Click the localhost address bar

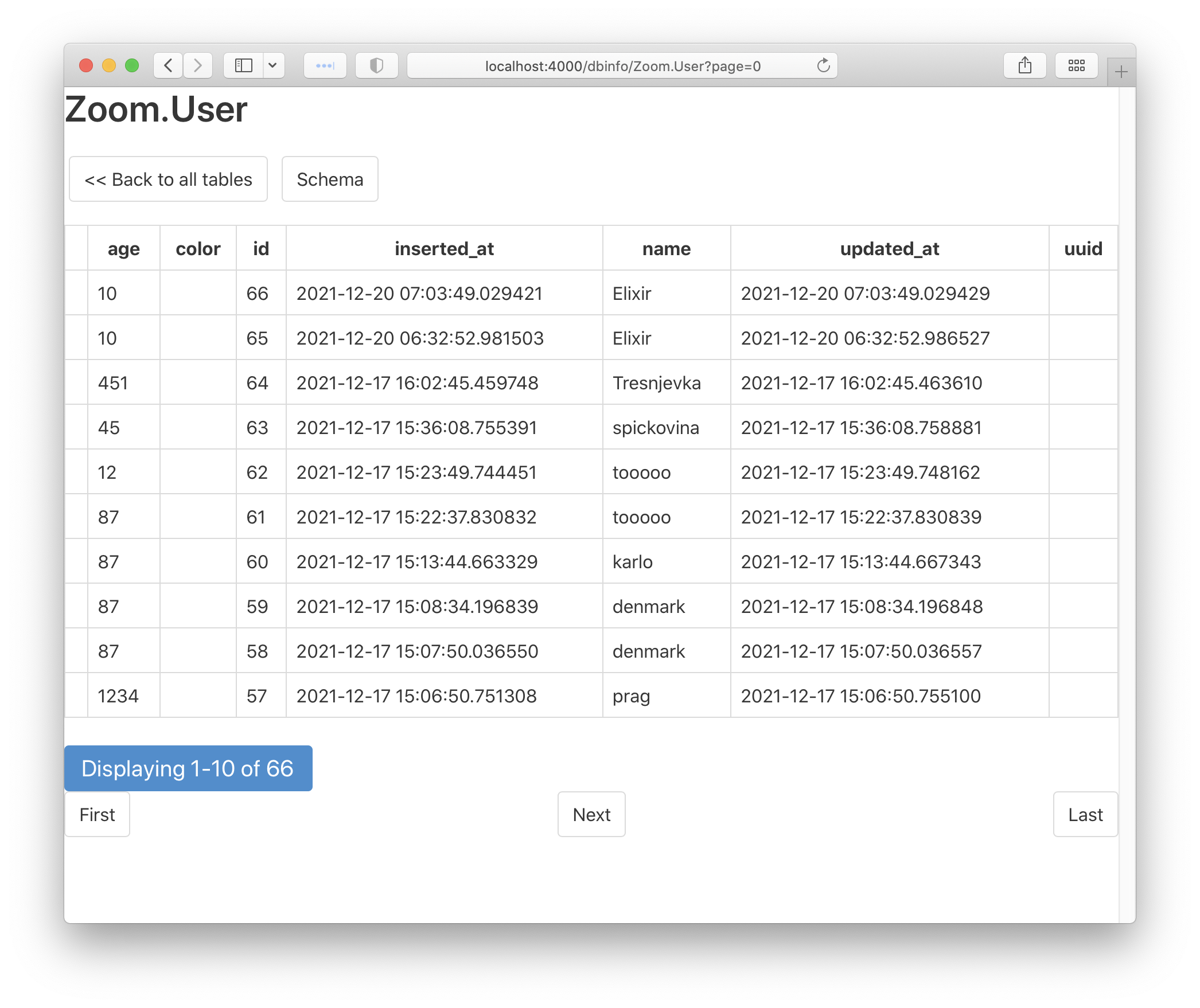point(622,66)
